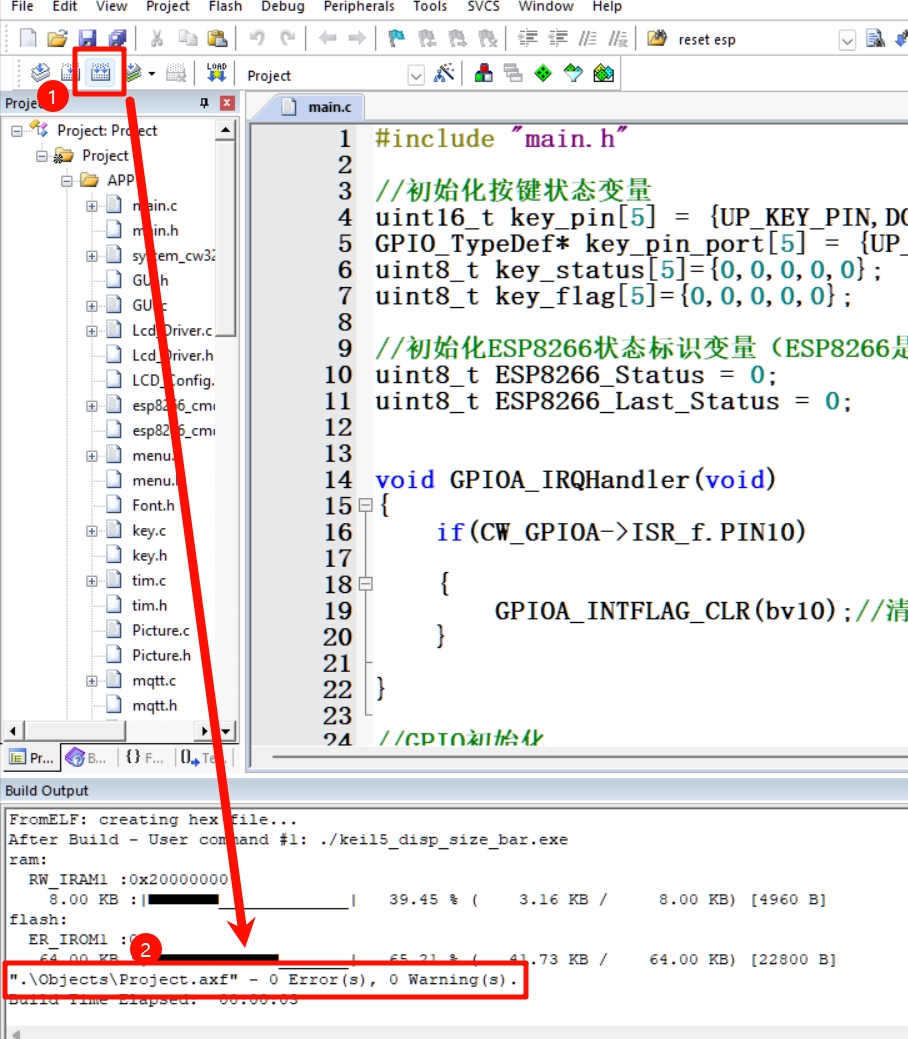Open the Flash menu

tap(225, 7)
